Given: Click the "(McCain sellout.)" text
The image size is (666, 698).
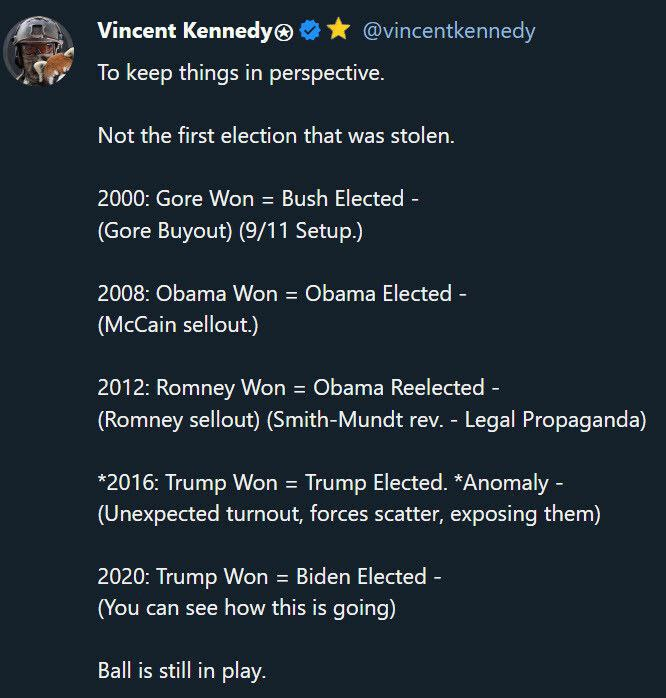Looking at the screenshot, I should click(x=178, y=326).
